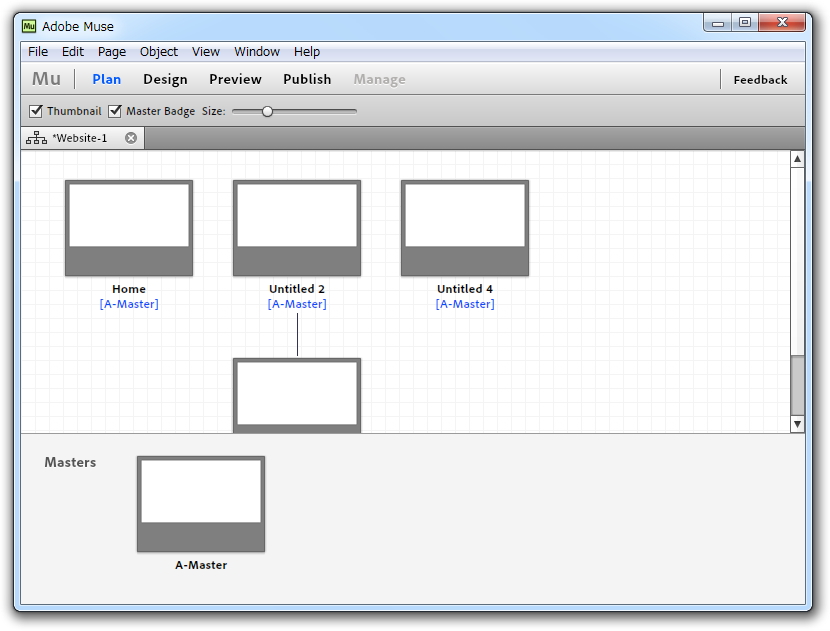This screenshot has height=631, width=830.
Task: Click the [A-Master] badge under Home
Action: 129,304
